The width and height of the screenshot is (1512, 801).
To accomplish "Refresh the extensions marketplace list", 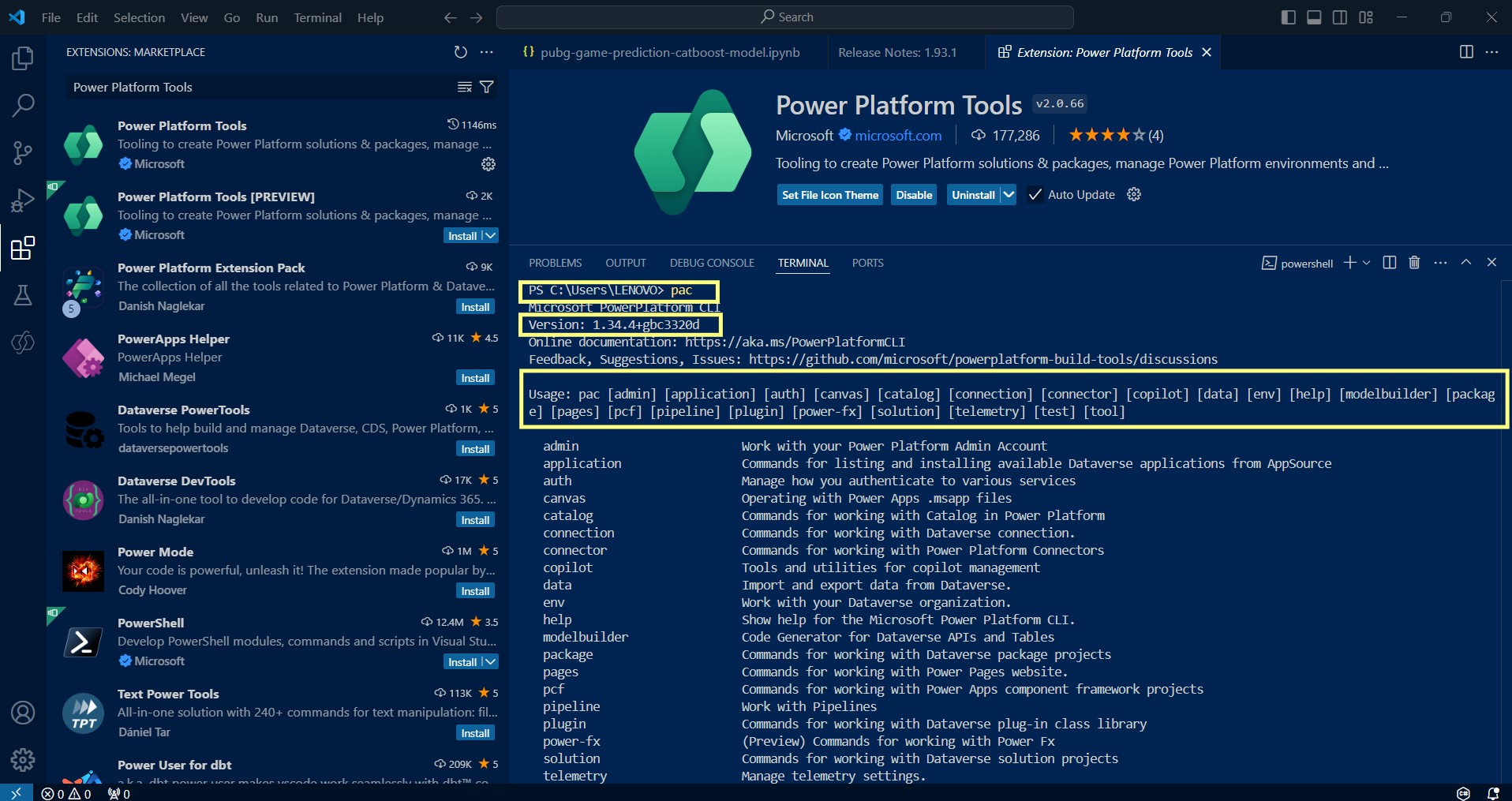I will [x=461, y=52].
